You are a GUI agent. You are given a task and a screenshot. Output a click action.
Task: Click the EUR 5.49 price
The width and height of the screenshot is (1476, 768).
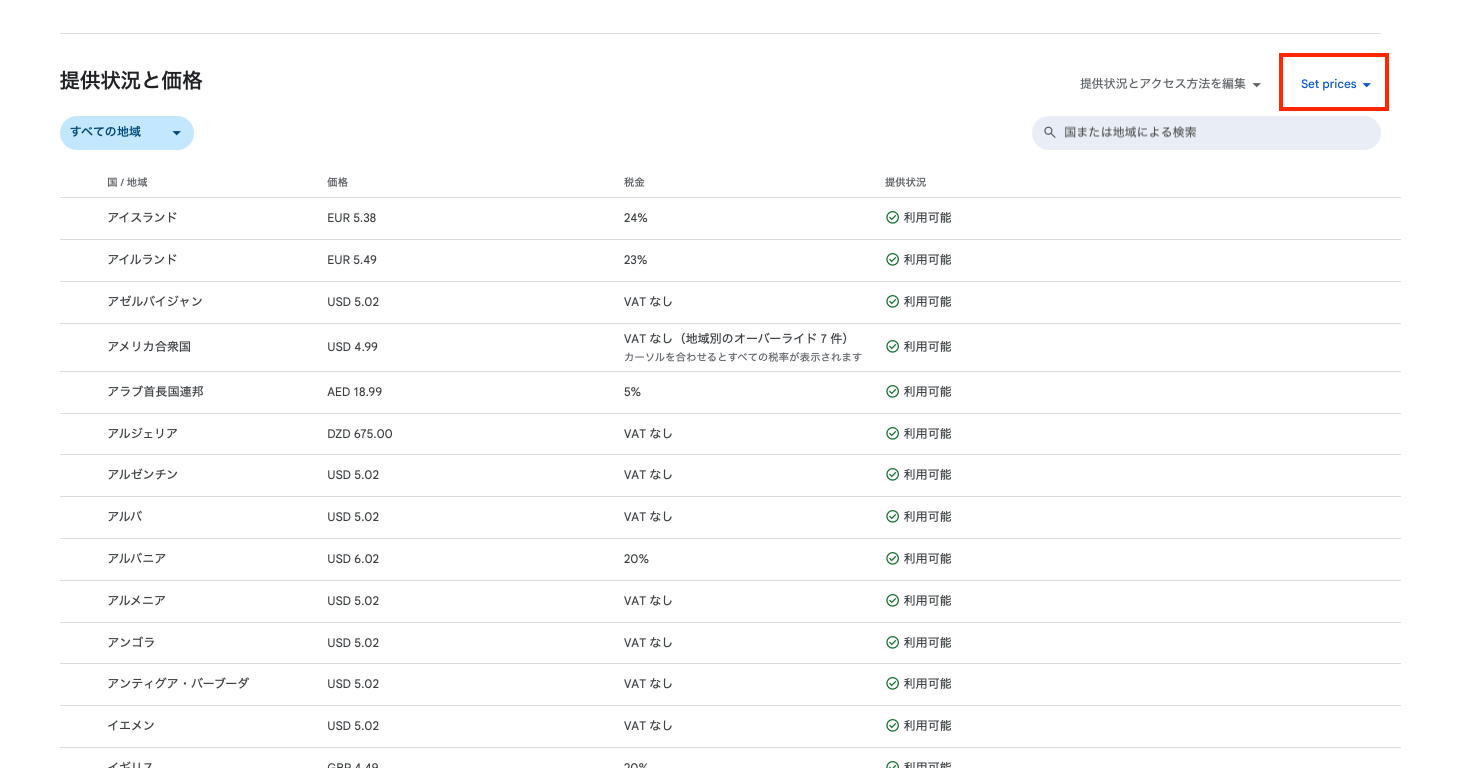tap(352, 259)
